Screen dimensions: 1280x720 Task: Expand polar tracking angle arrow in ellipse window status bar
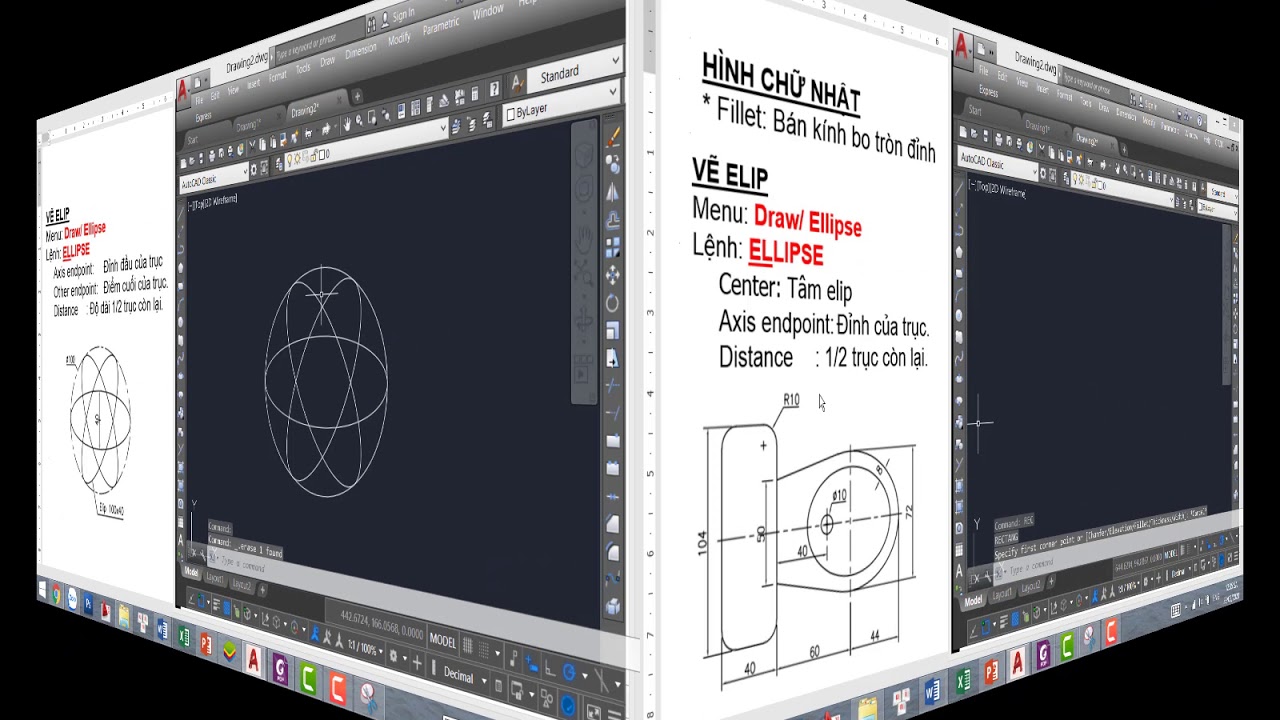pyautogui.click(x=585, y=675)
